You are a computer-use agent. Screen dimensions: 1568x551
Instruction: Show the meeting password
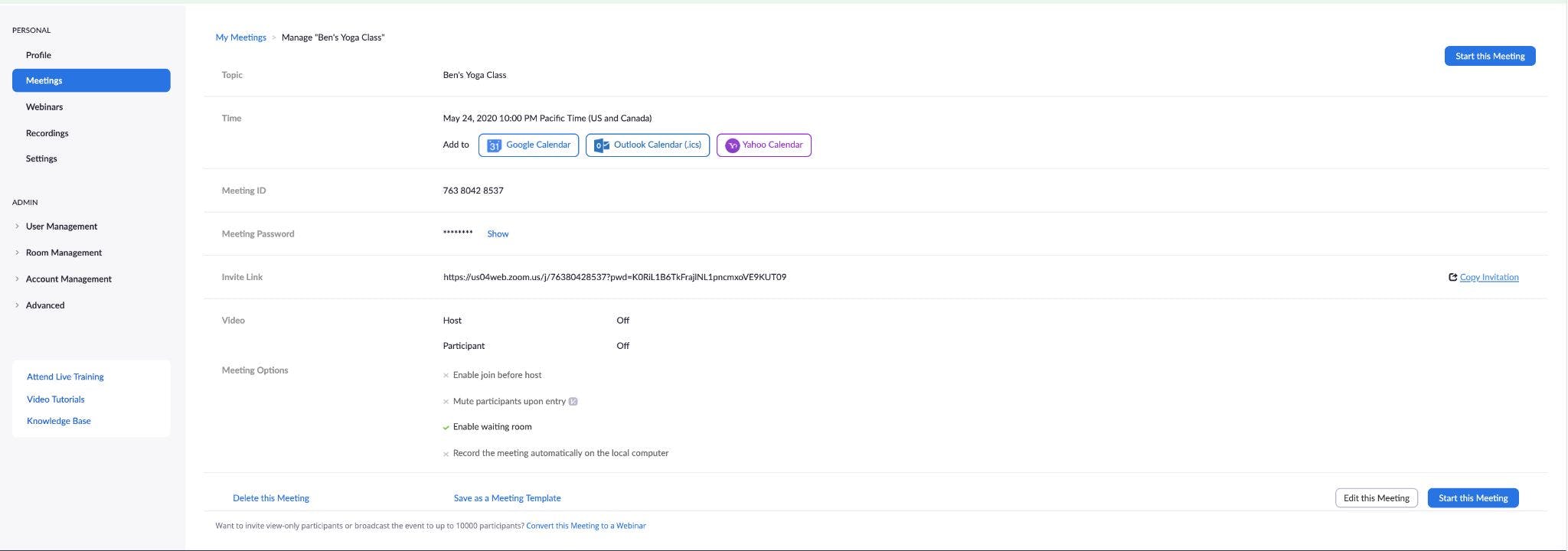498,234
